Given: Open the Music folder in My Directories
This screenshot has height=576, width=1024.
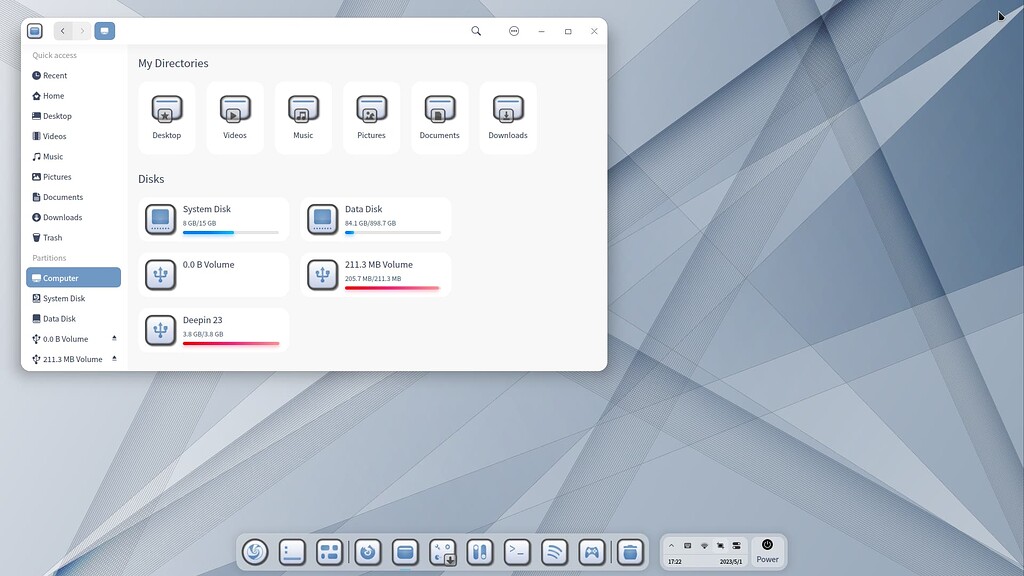Looking at the screenshot, I should [303, 112].
